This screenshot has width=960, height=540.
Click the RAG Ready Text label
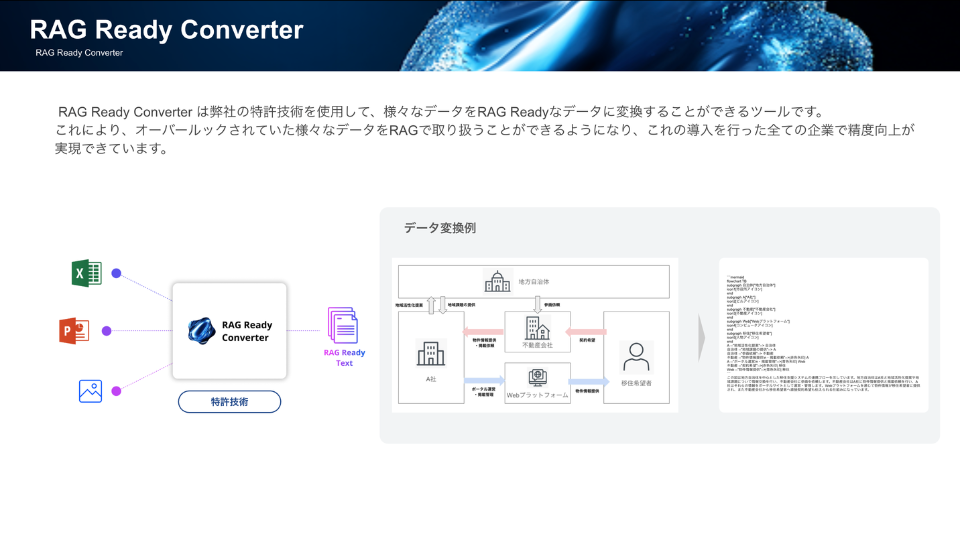pos(344,357)
